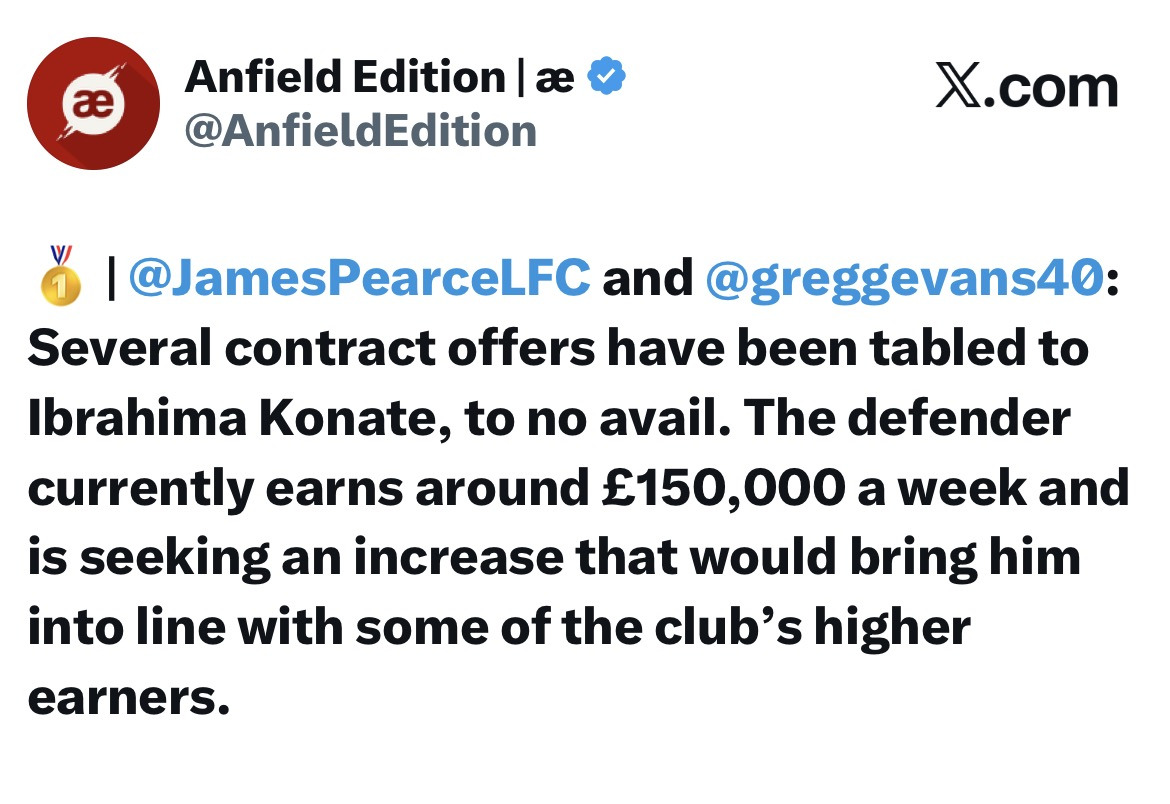Open the Anfield Edition display name

[344, 77]
